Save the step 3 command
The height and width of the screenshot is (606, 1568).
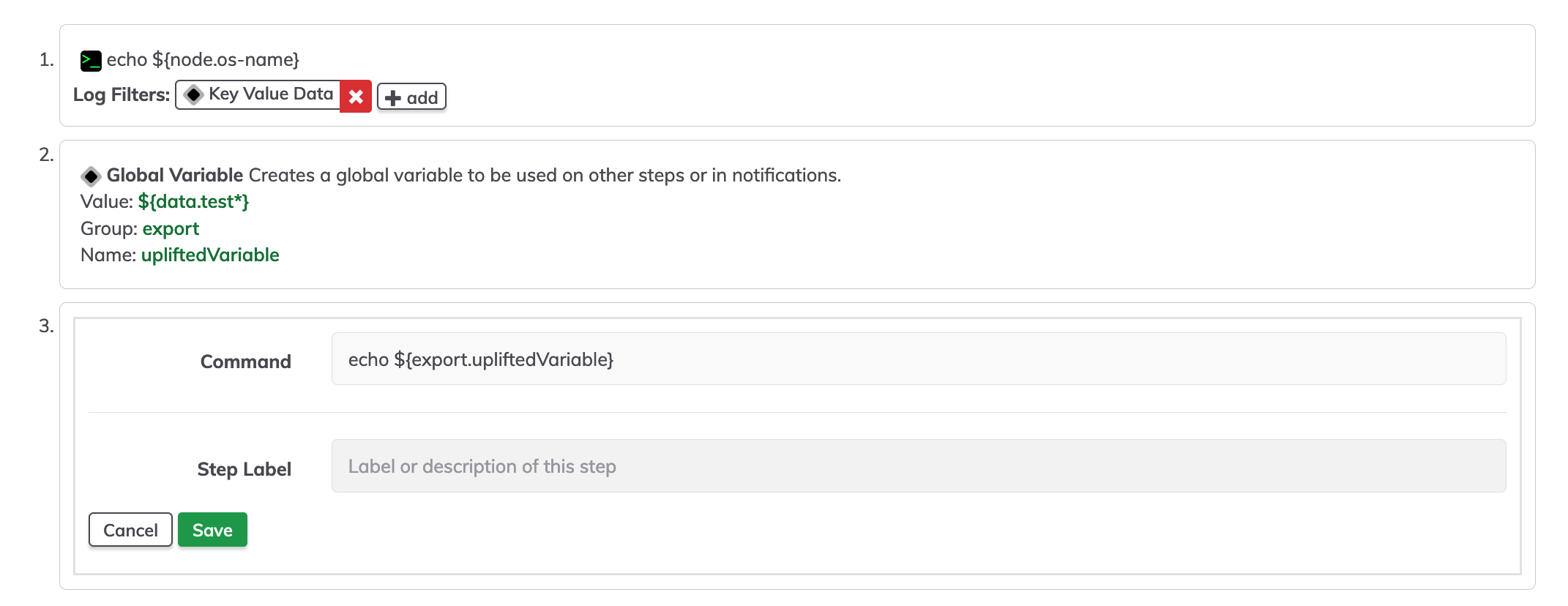[x=212, y=529]
